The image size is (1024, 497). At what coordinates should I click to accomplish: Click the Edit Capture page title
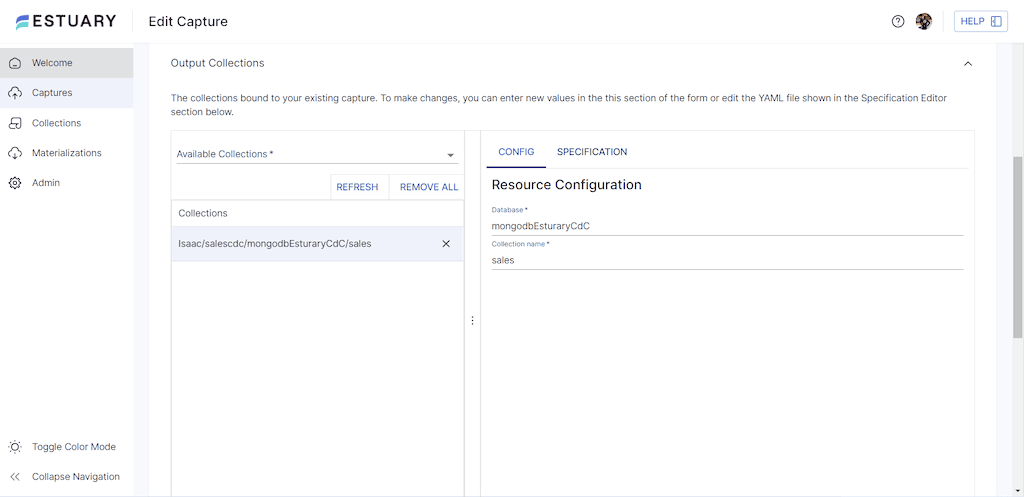188,22
